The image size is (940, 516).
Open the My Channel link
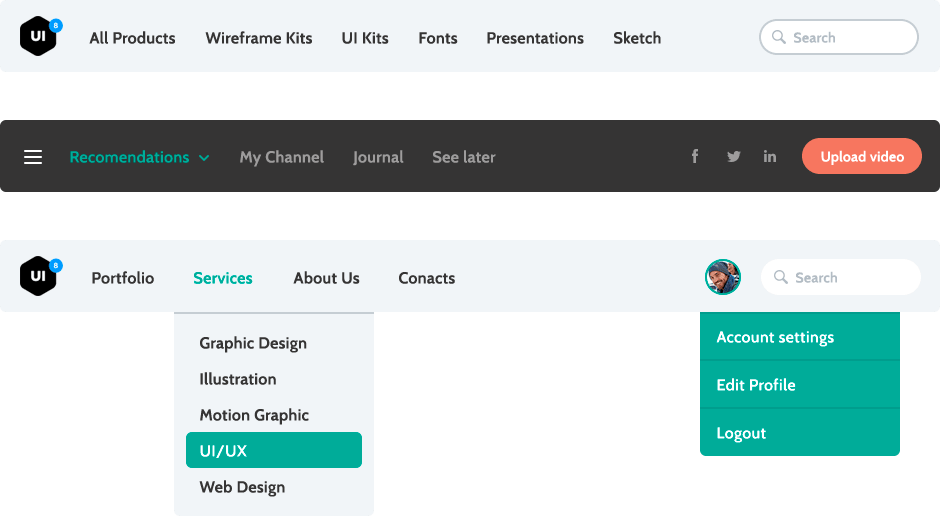point(281,157)
